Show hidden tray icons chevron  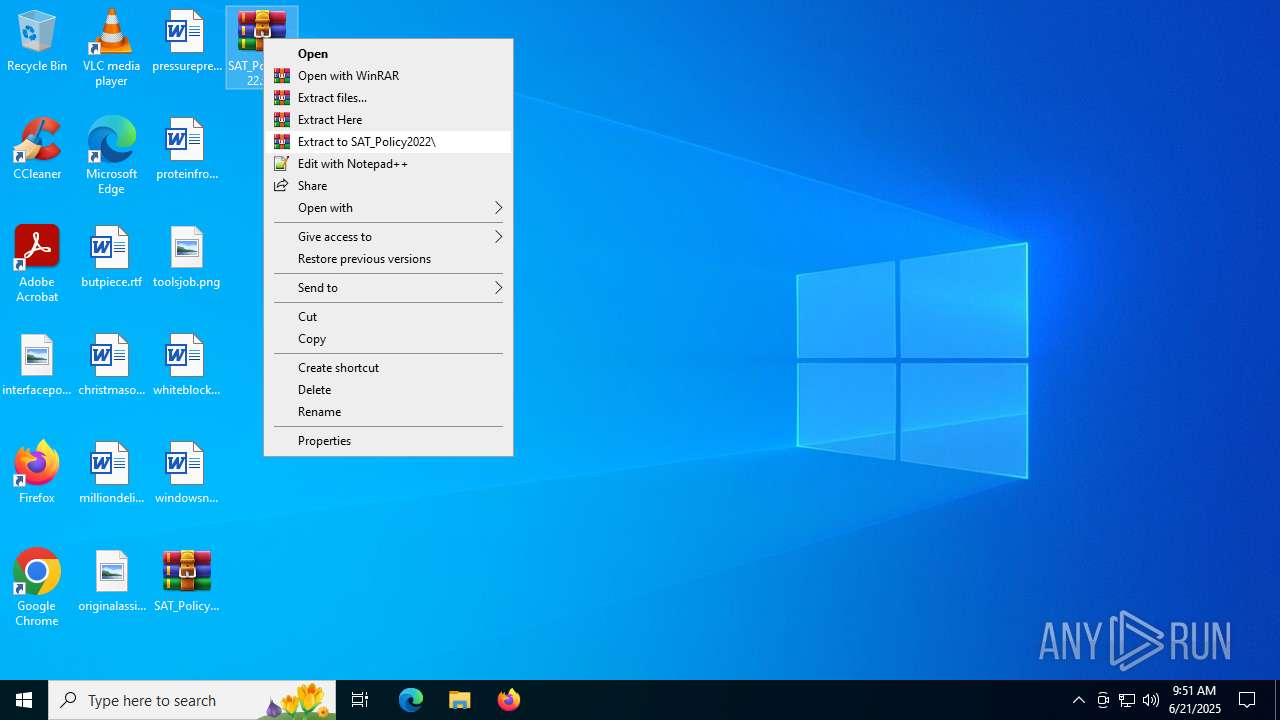coord(1079,700)
